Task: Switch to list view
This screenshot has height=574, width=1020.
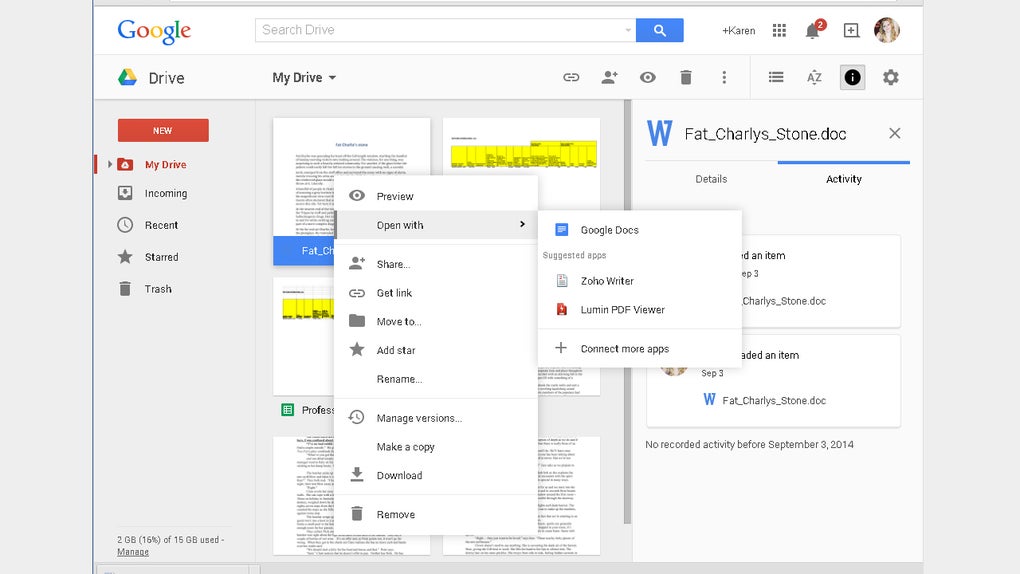Action: 776,77
